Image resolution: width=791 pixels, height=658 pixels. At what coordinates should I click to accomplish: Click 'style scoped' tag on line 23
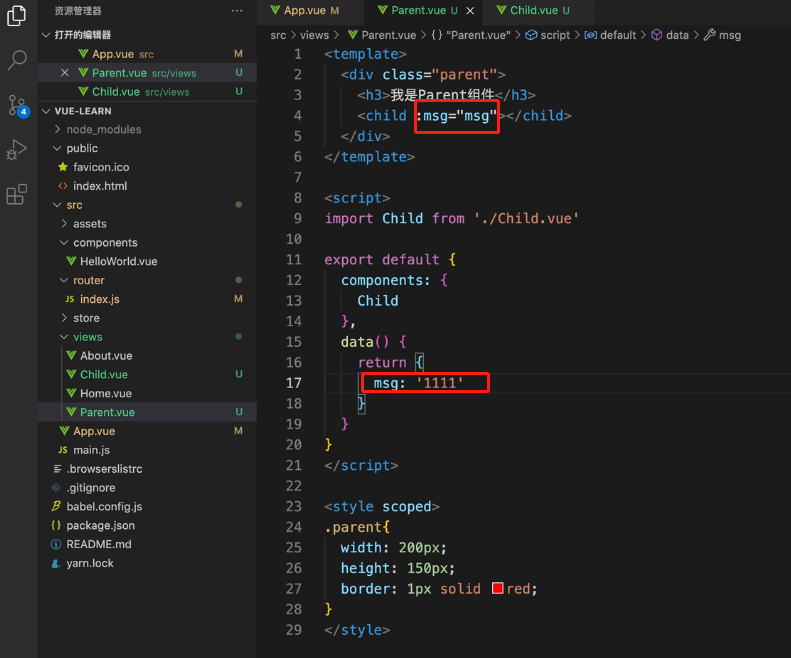(382, 506)
